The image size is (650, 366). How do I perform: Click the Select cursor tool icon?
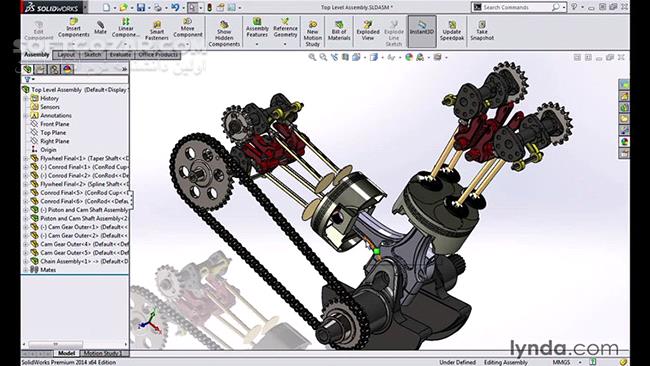pos(192,7)
